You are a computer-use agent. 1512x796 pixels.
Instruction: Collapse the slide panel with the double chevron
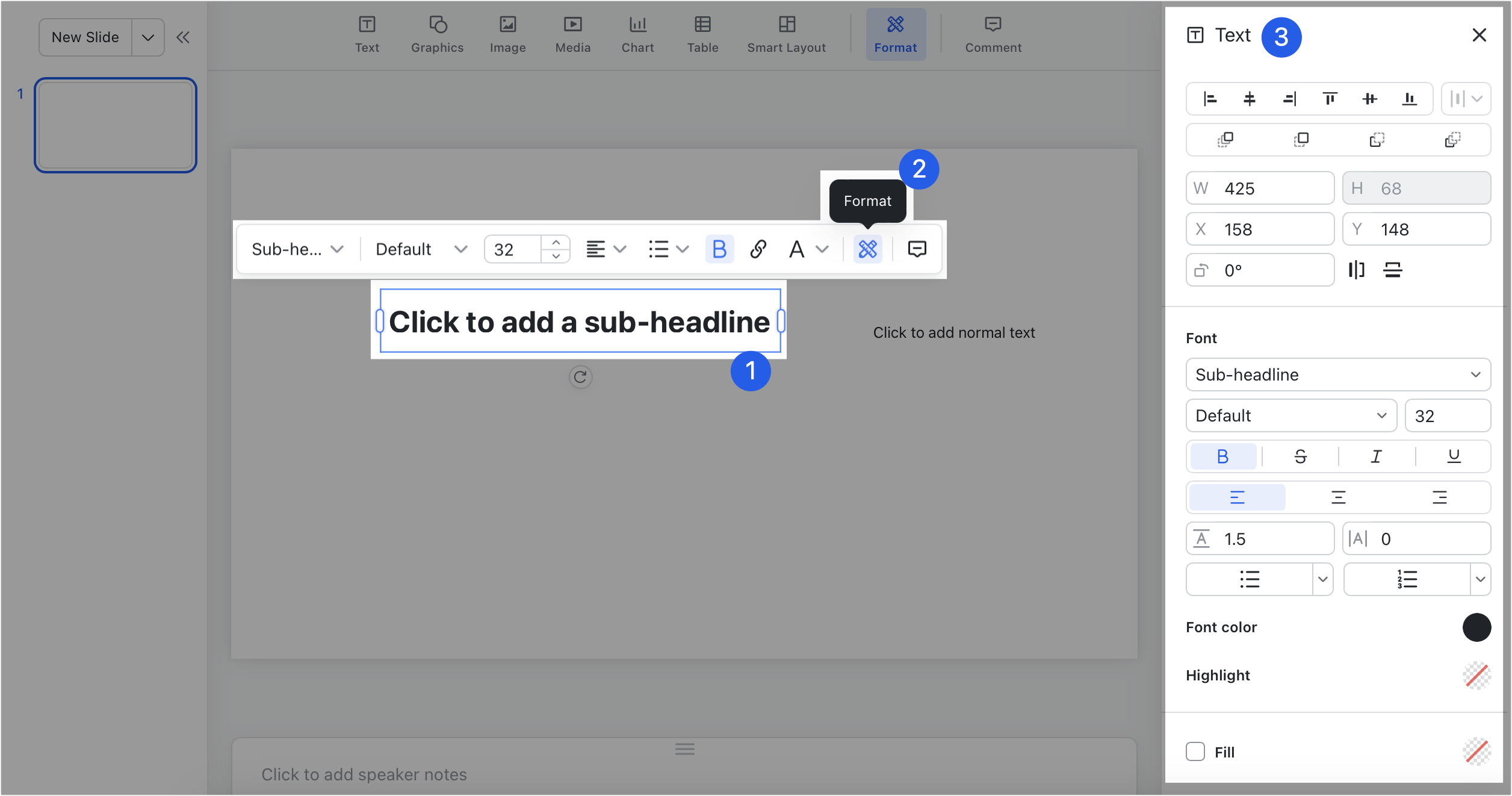tap(183, 37)
